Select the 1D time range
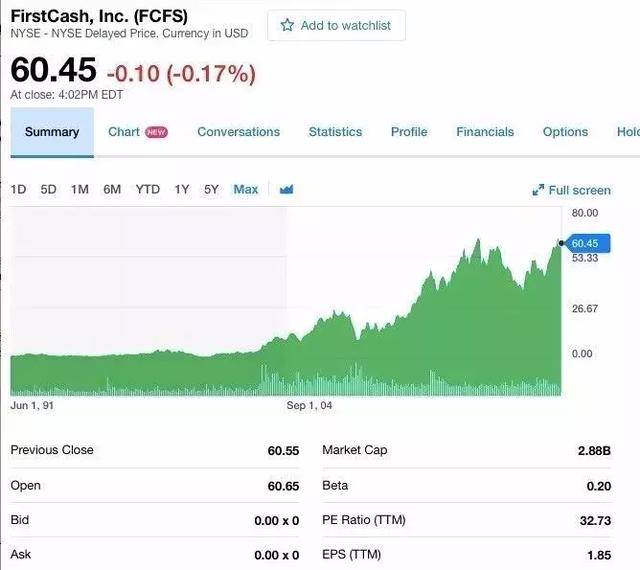The image size is (640, 570). (x=18, y=189)
